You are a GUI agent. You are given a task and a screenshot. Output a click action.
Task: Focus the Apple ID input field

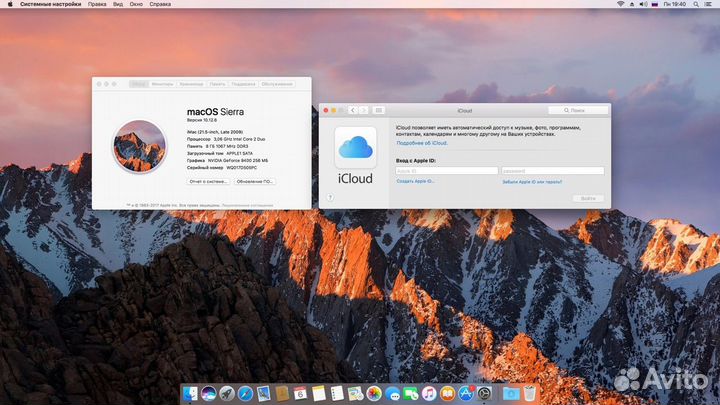(447, 171)
